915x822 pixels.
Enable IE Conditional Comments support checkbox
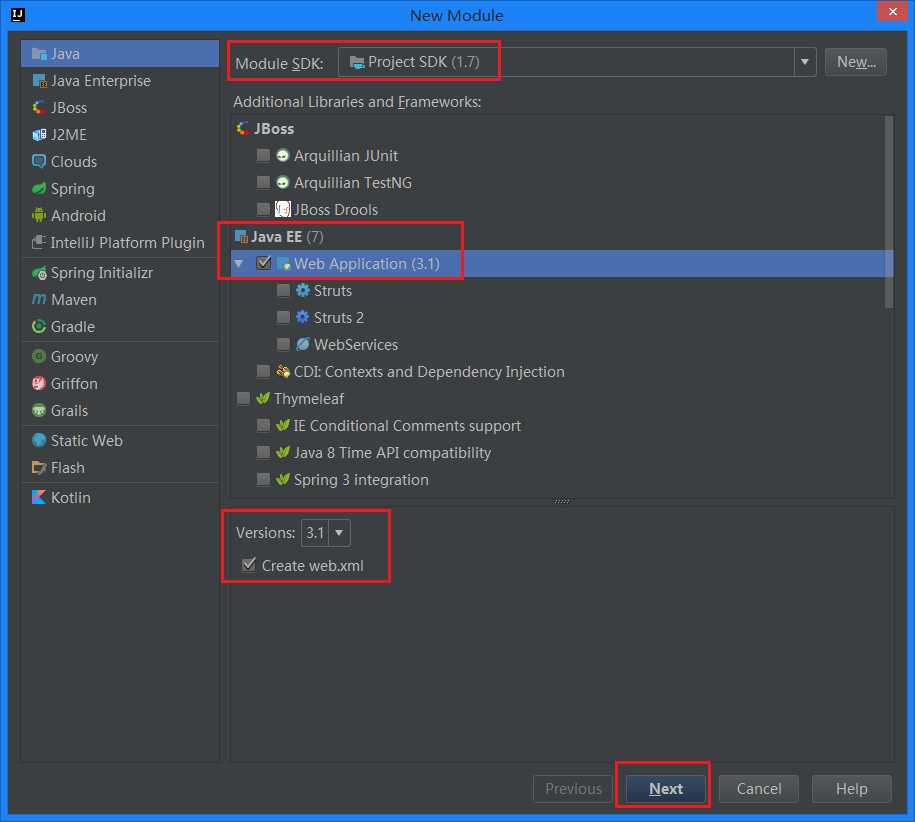[x=263, y=425]
